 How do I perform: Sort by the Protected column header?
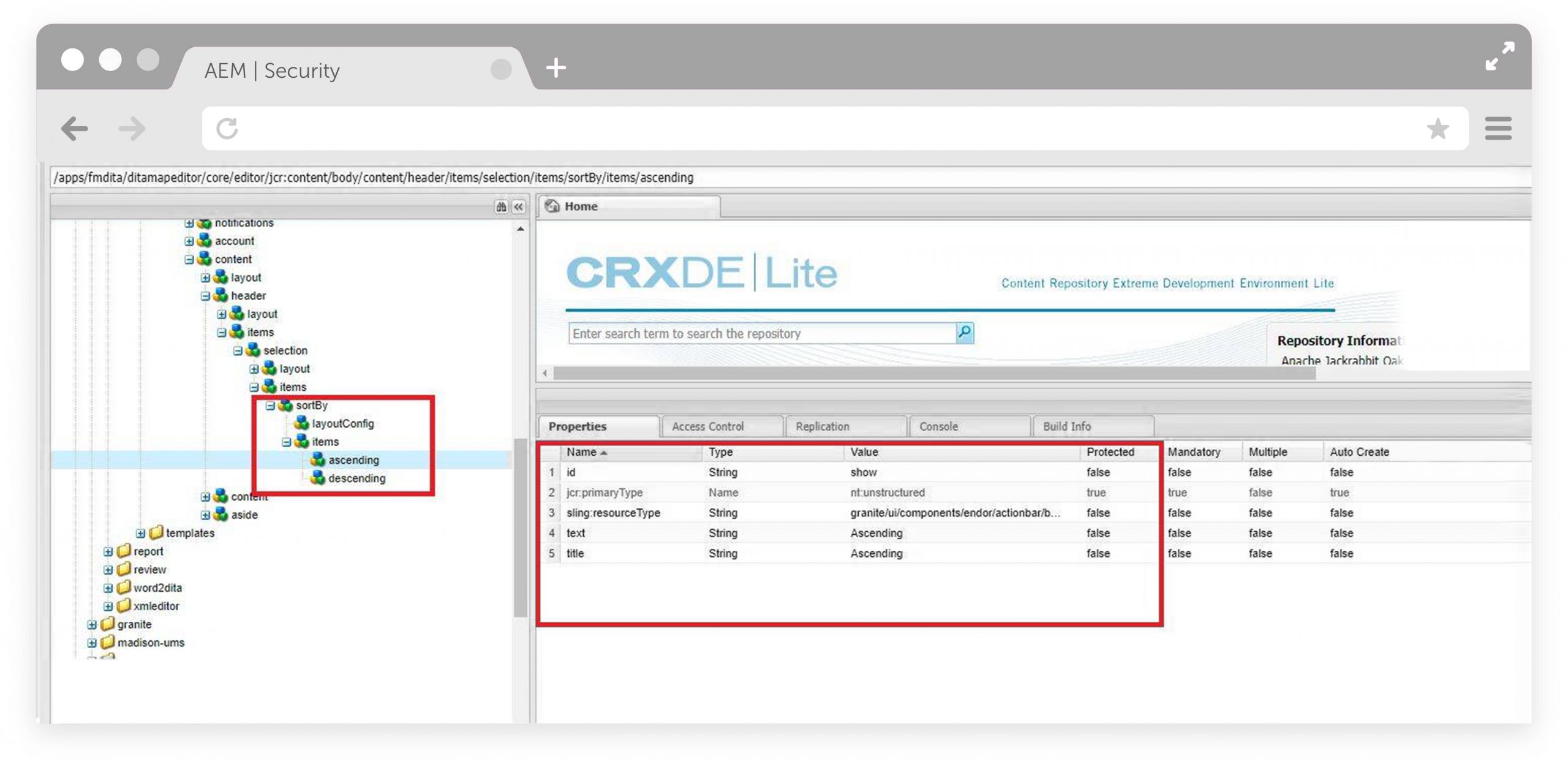coord(1121,452)
